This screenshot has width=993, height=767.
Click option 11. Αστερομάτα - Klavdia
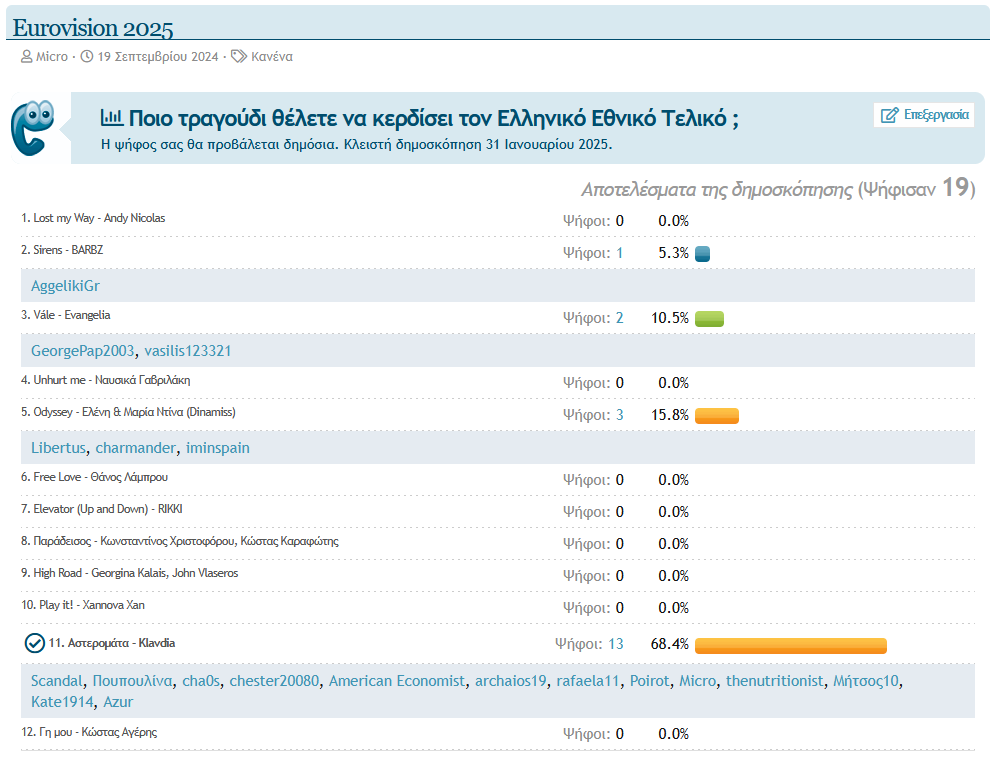click(x=112, y=643)
